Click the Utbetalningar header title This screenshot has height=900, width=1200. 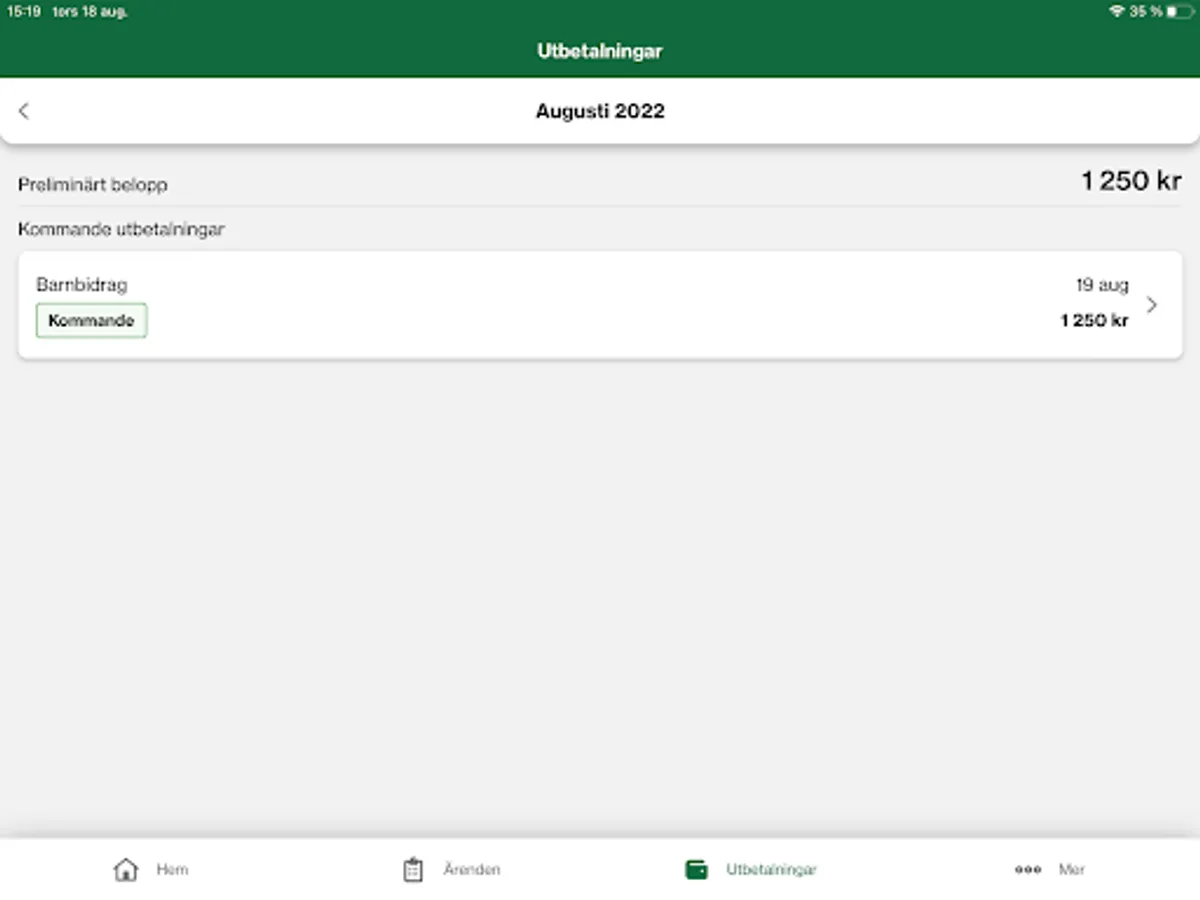pos(600,51)
